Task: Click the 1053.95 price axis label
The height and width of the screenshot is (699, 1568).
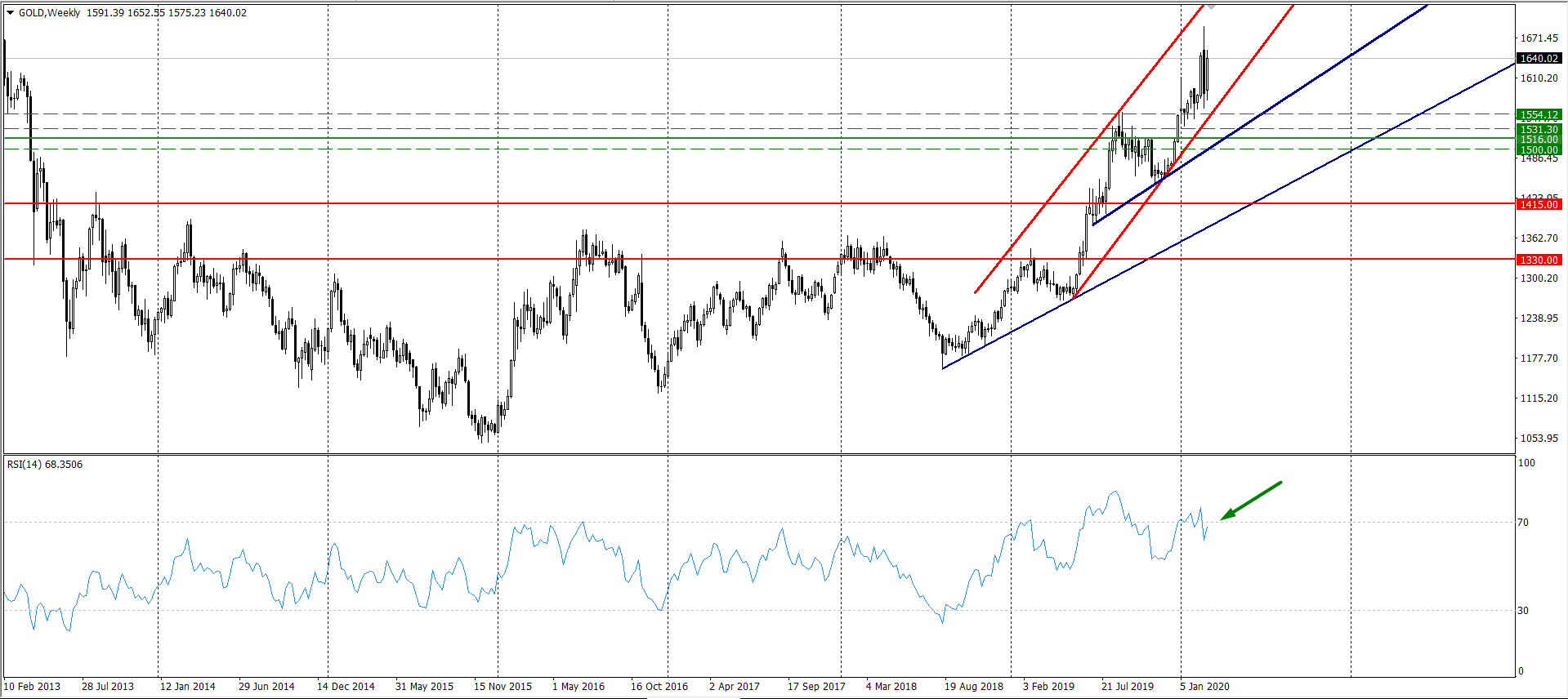Action: coord(1539,439)
